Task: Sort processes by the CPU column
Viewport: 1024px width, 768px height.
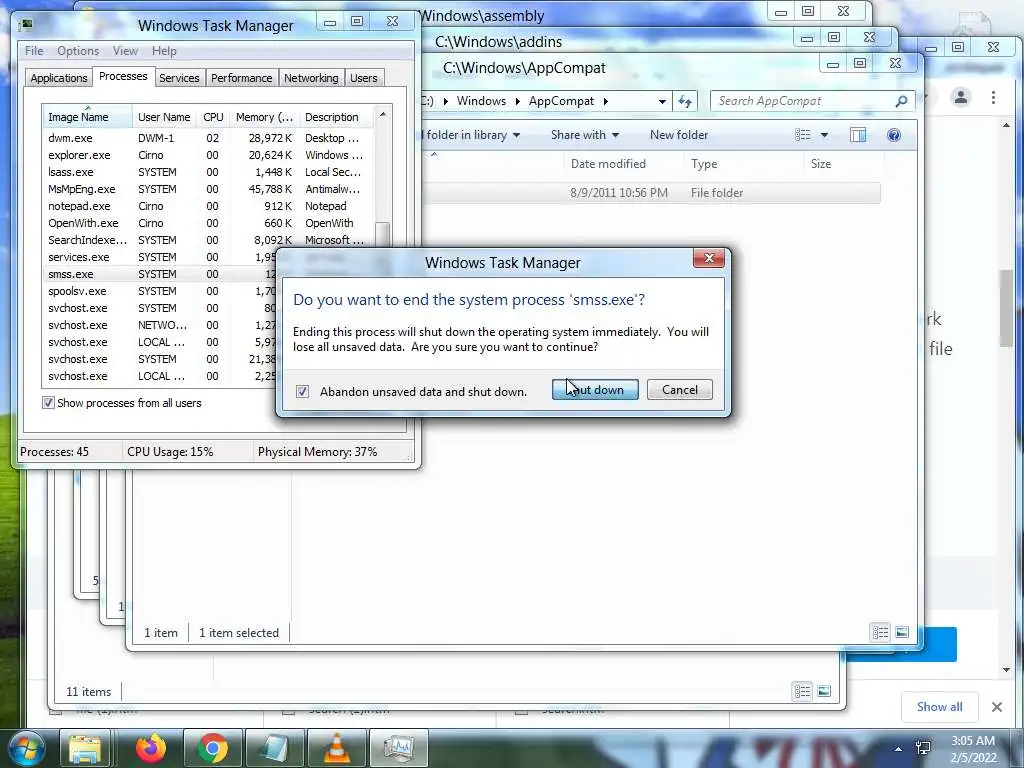Action: click(x=214, y=117)
